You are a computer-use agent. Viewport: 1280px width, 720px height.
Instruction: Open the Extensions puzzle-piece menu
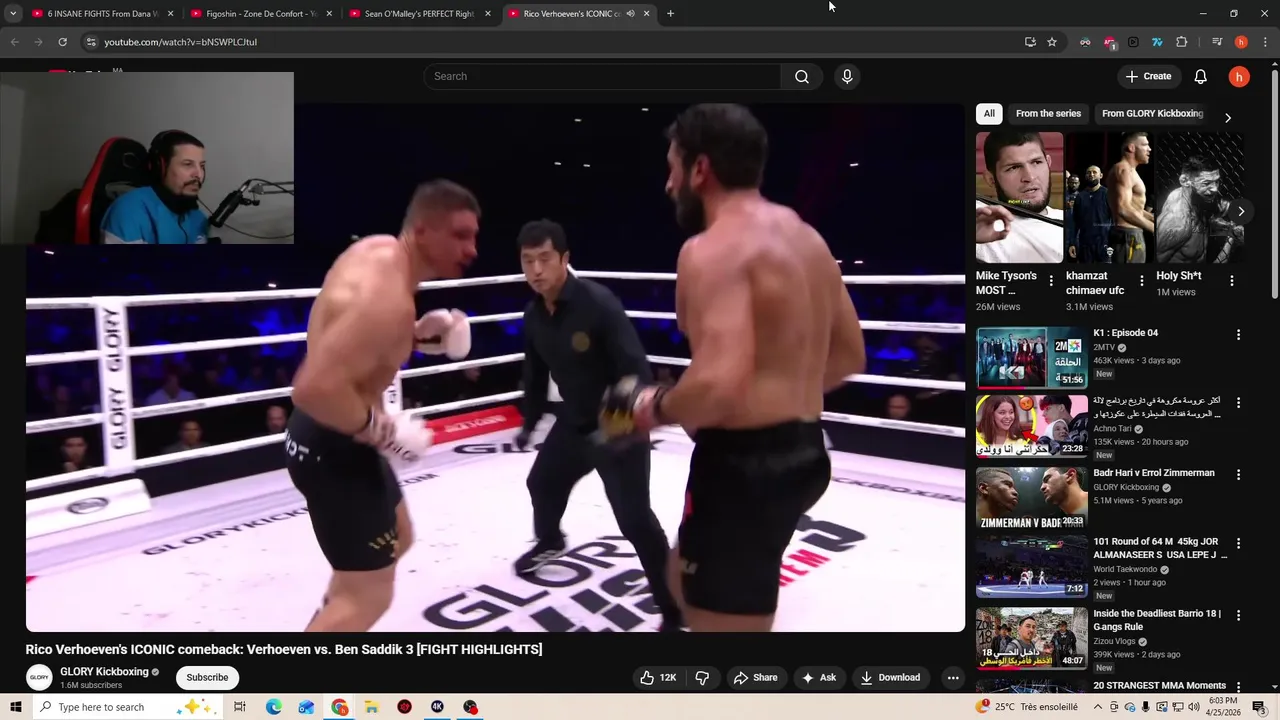(1181, 42)
